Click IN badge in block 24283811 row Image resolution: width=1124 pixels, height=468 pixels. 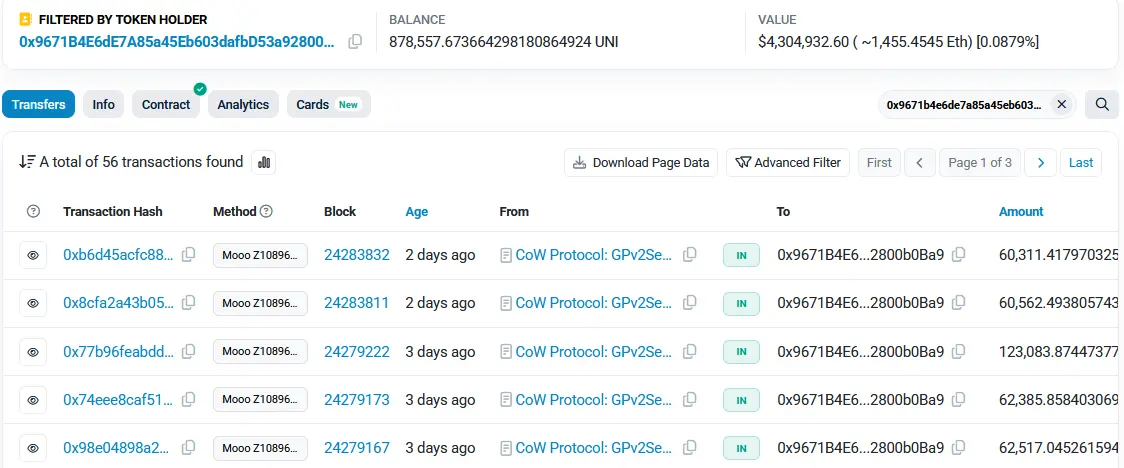741,303
